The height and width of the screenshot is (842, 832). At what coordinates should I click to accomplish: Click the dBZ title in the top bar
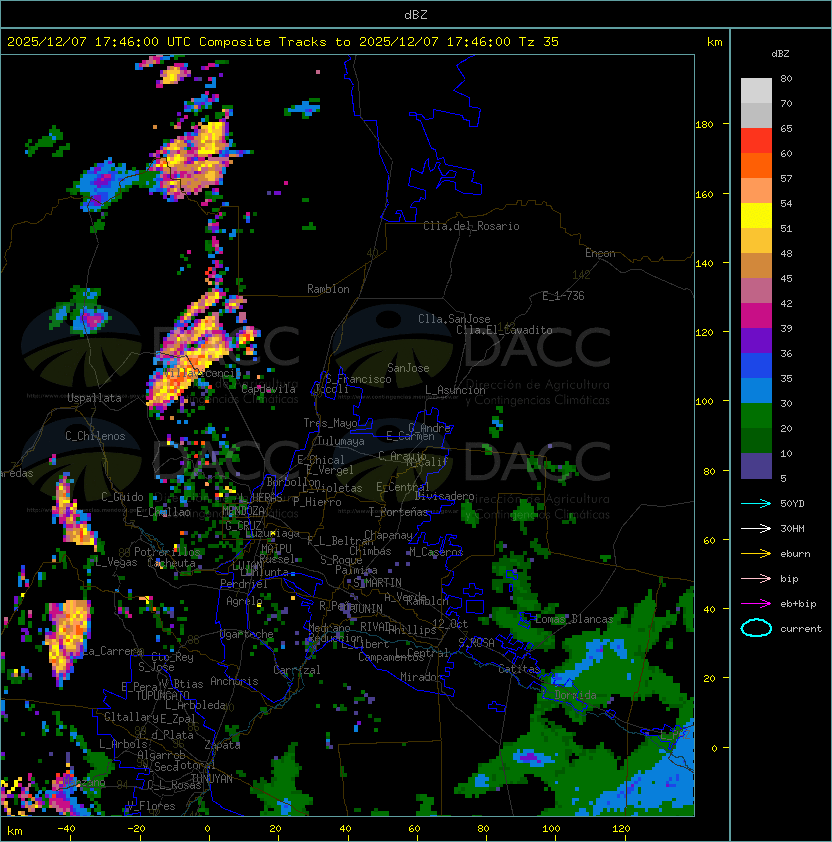tap(416, 14)
